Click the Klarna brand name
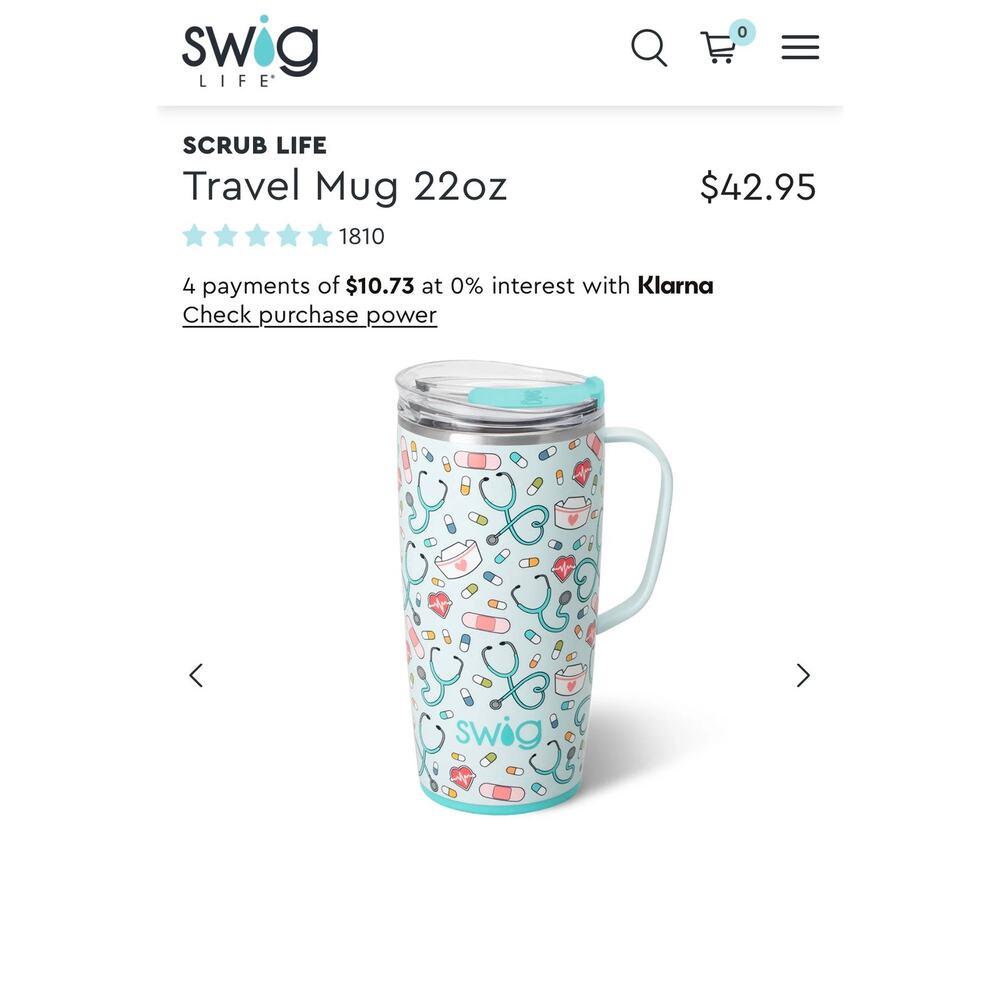The height and width of the screenshot is (1000, 1000). click(x=675, y=285)
